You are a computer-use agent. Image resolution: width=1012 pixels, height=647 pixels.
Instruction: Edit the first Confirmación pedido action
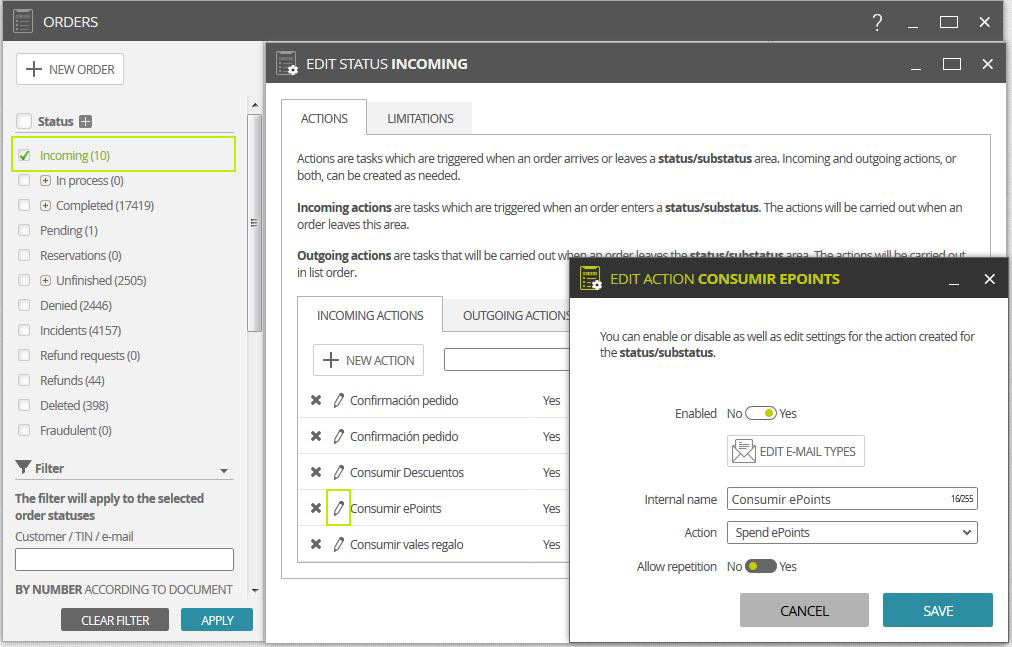[338, 400]
